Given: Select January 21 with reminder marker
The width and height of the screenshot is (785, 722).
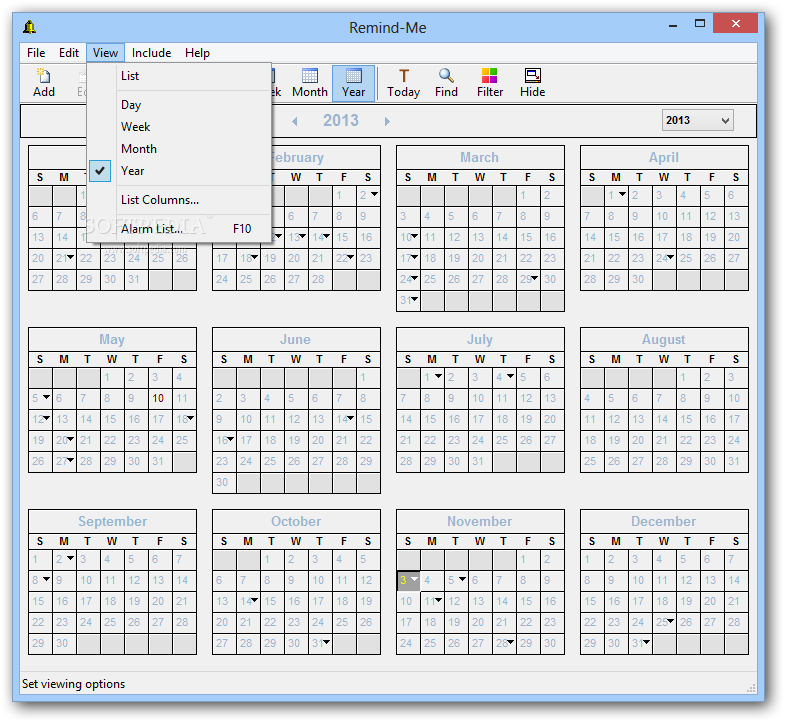Looking at the screenshot, I should point(64,258).
